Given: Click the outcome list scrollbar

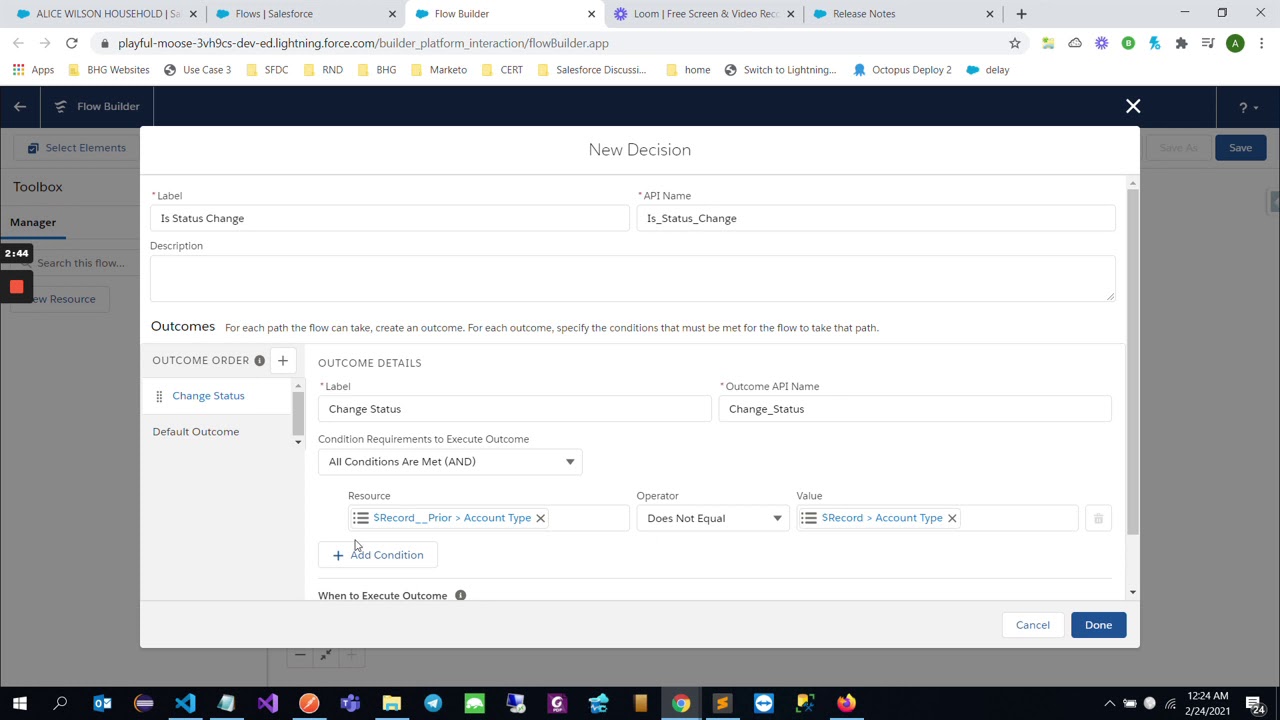Looking at the screenshot, I should point(297,413).
